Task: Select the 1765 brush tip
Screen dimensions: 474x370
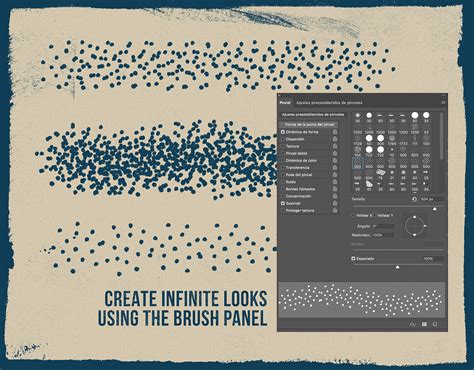Action: 392,140
